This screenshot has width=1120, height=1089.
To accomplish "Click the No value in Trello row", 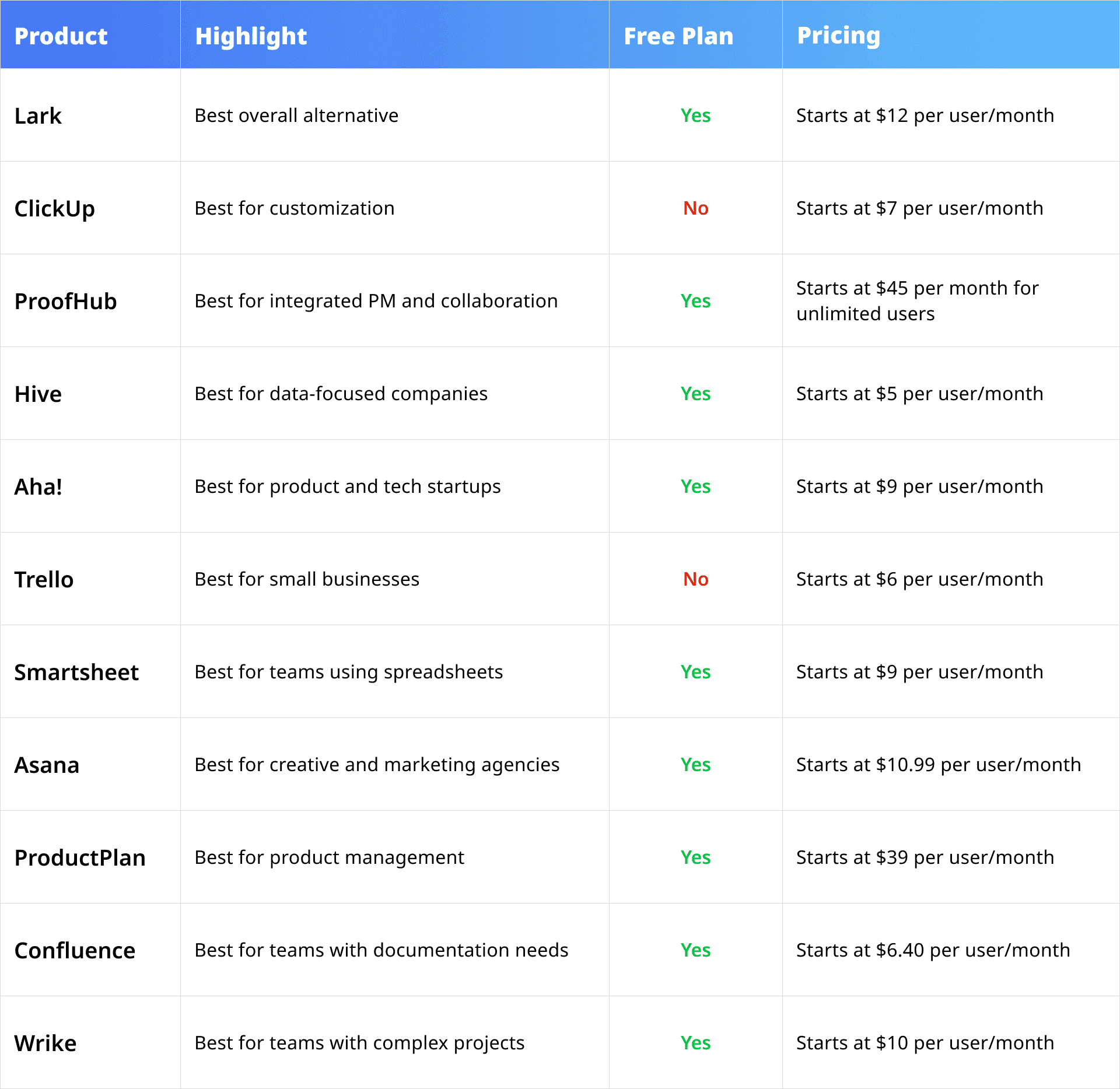I will click(x=696, y=579).
